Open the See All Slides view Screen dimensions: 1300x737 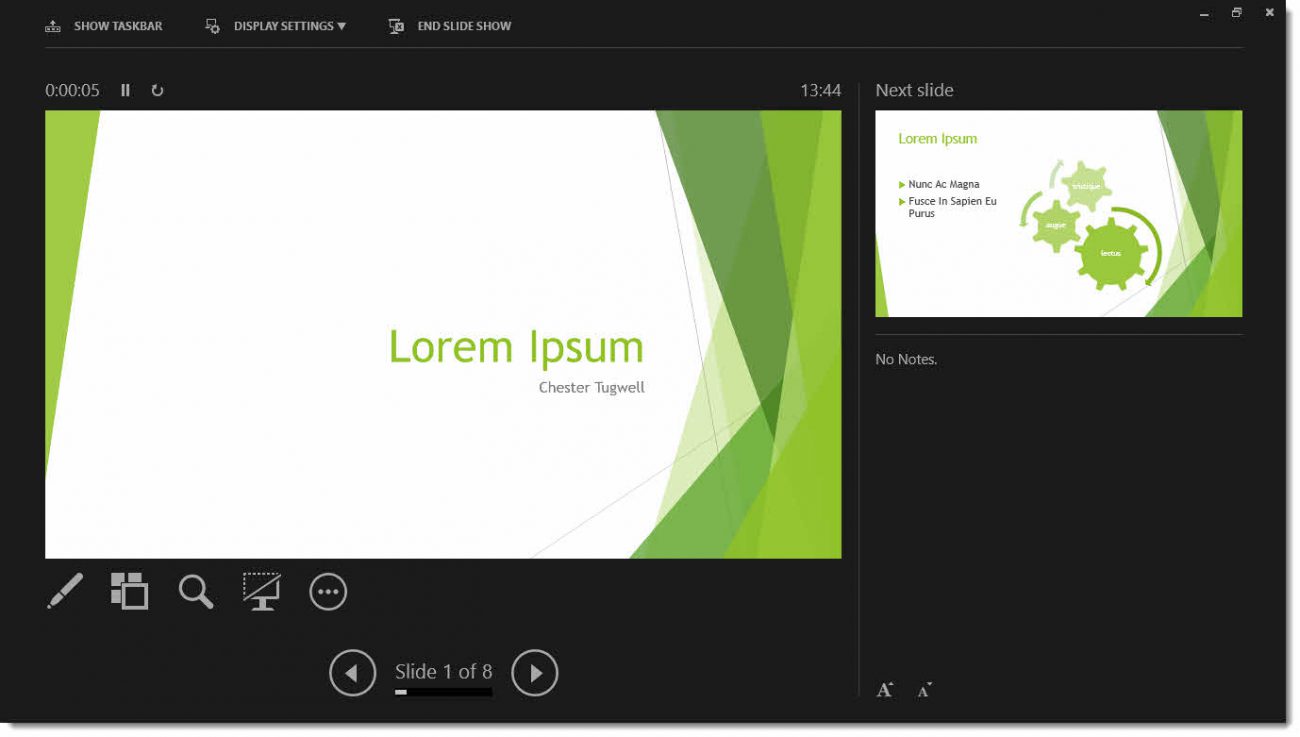point(130,591)
